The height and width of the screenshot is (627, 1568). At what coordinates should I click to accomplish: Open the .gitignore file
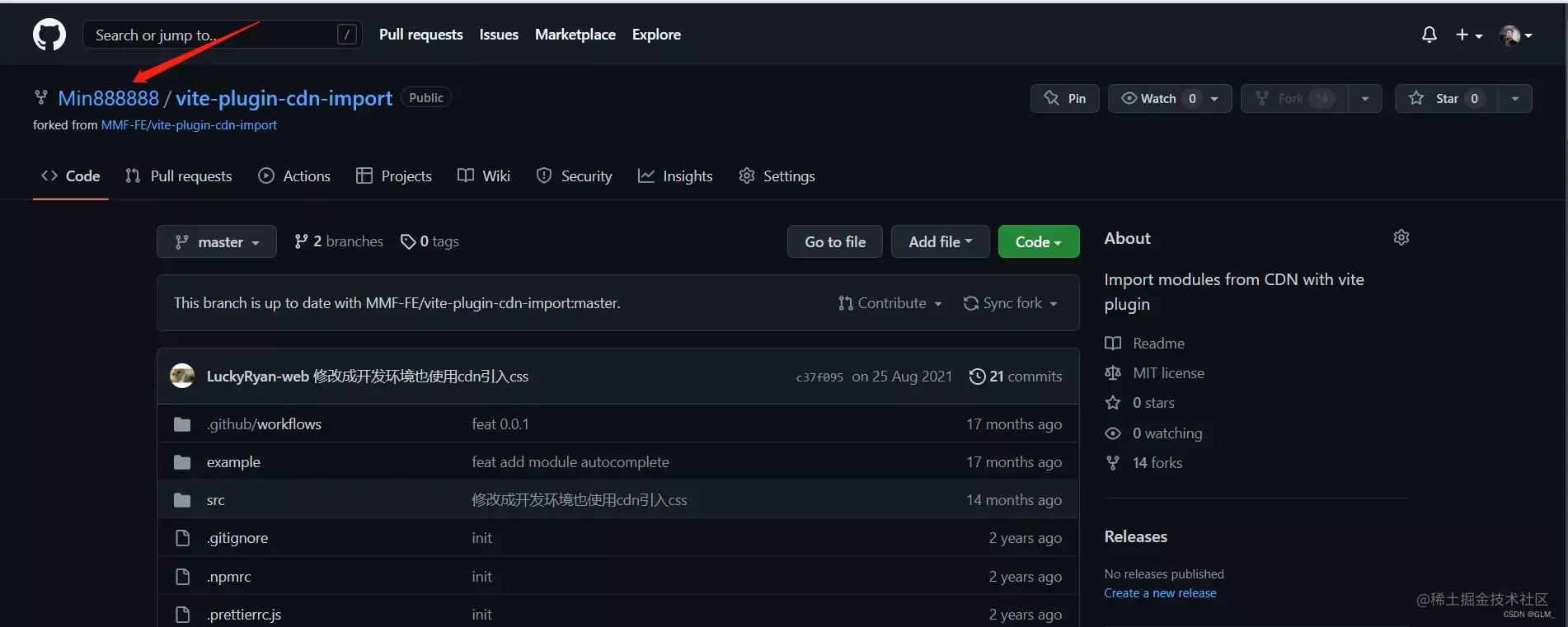pyautogui.click(x=237, y=538)
